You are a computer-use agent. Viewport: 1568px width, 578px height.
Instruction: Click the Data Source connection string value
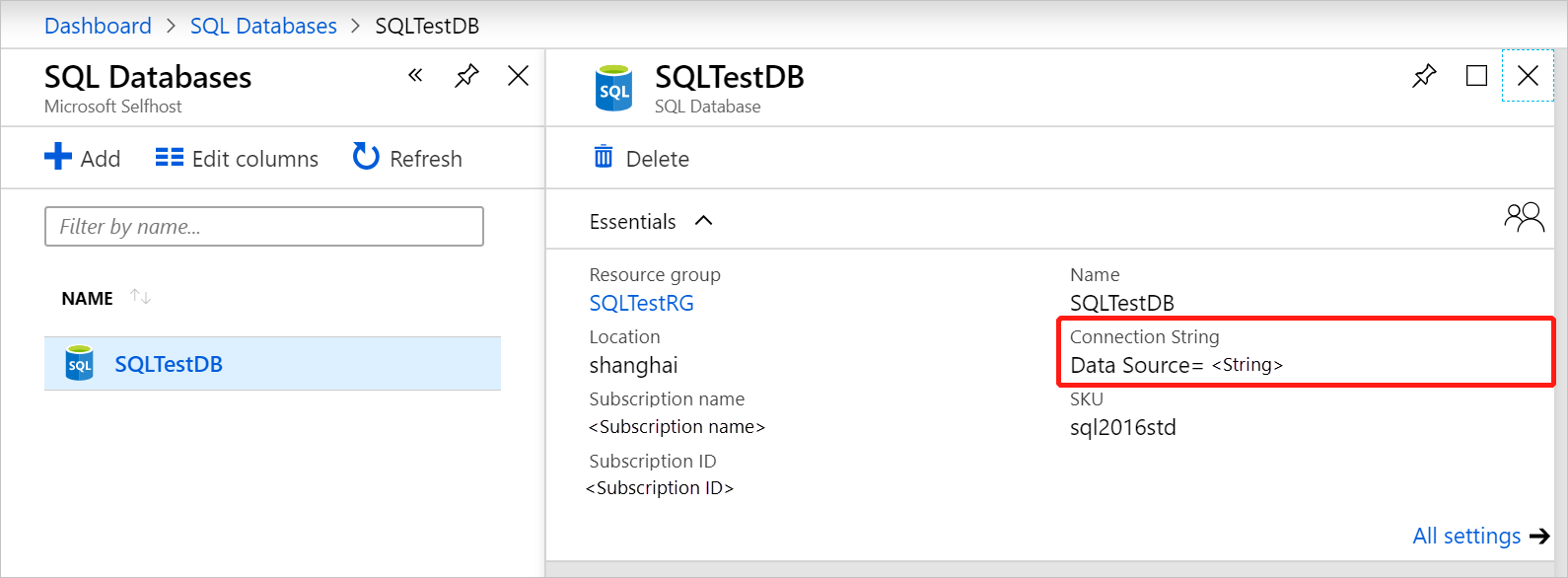1176,365
